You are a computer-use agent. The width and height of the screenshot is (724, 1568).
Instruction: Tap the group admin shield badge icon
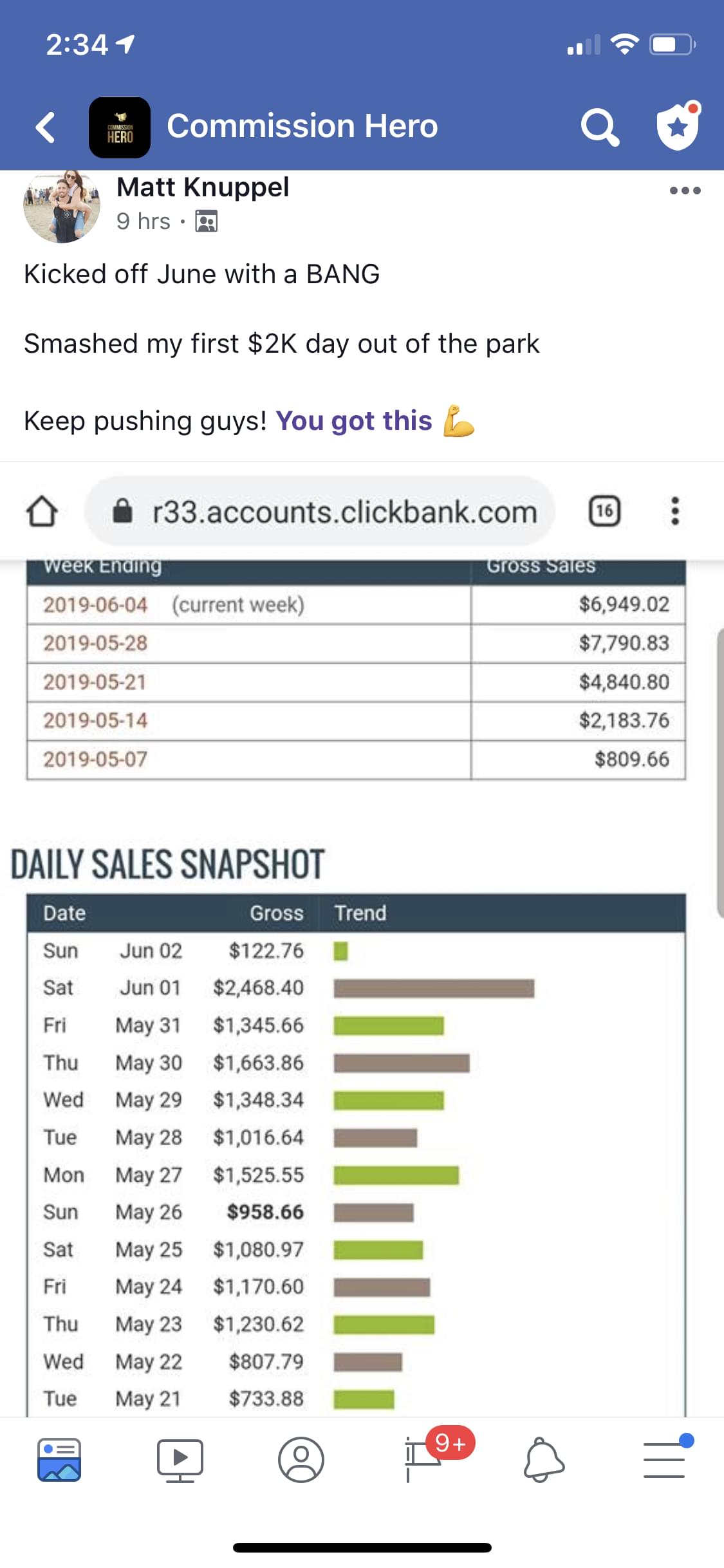(677, 126)
